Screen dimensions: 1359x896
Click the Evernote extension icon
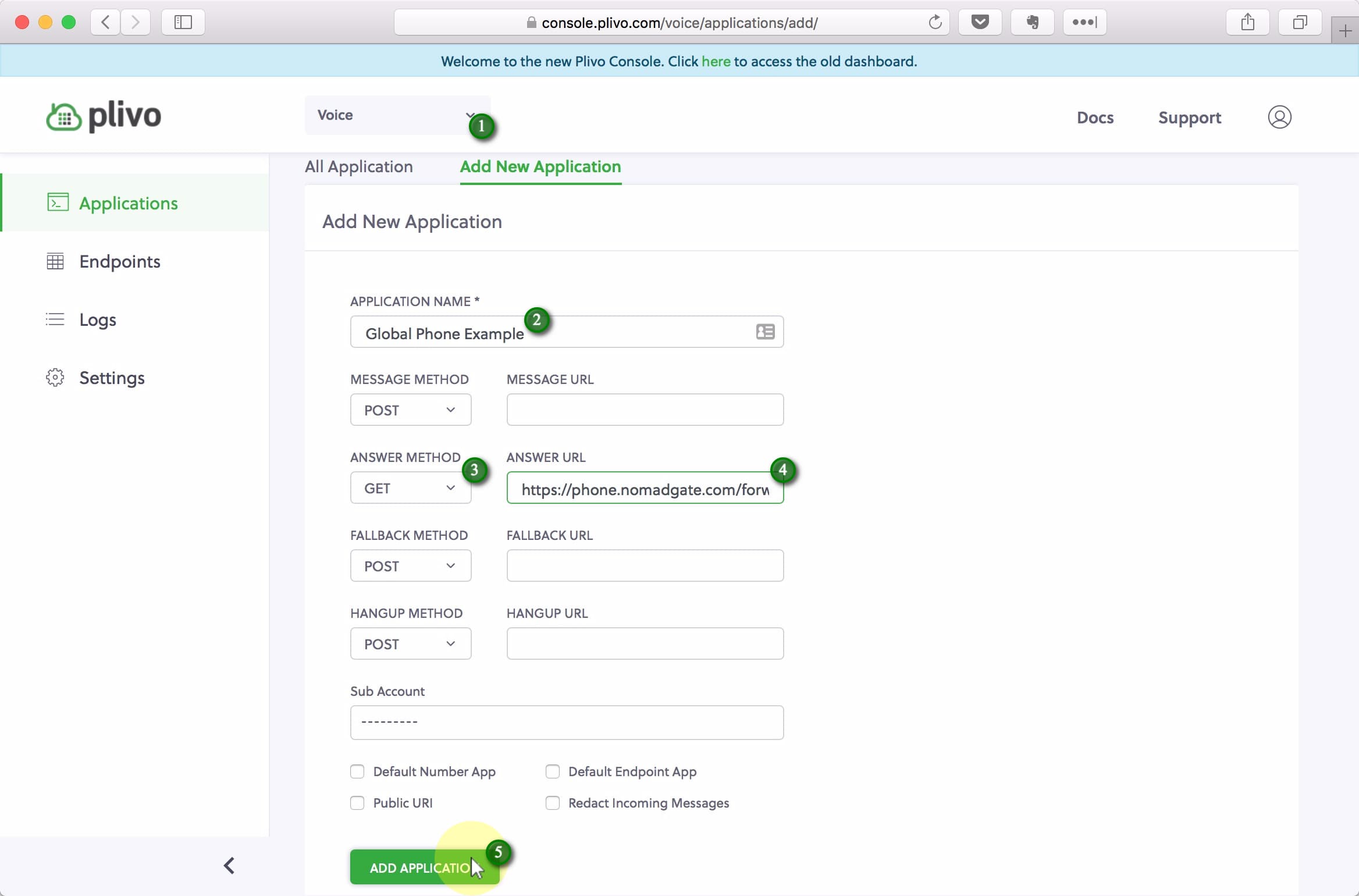[1032, 22]
